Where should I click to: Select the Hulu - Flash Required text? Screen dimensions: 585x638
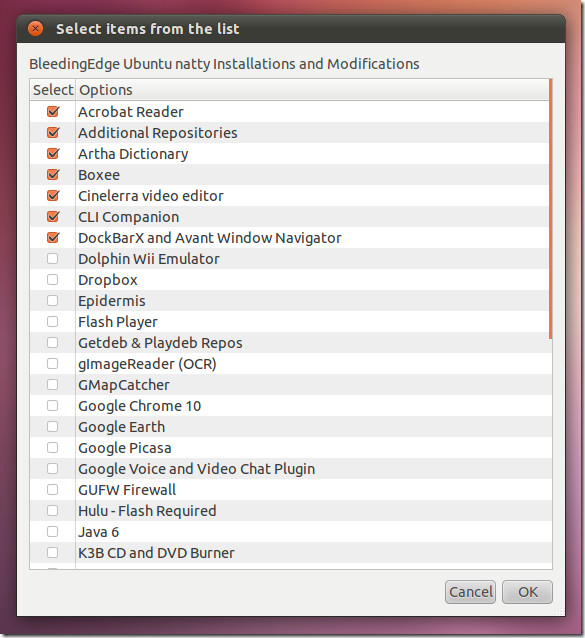pyautogui.click(x=147, y=511)
